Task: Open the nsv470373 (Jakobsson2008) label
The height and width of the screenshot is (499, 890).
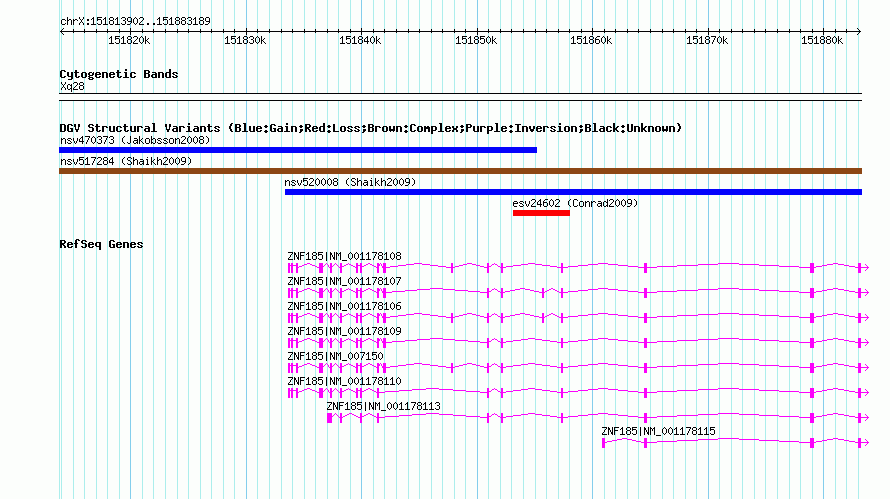Action: coord(135,140)
